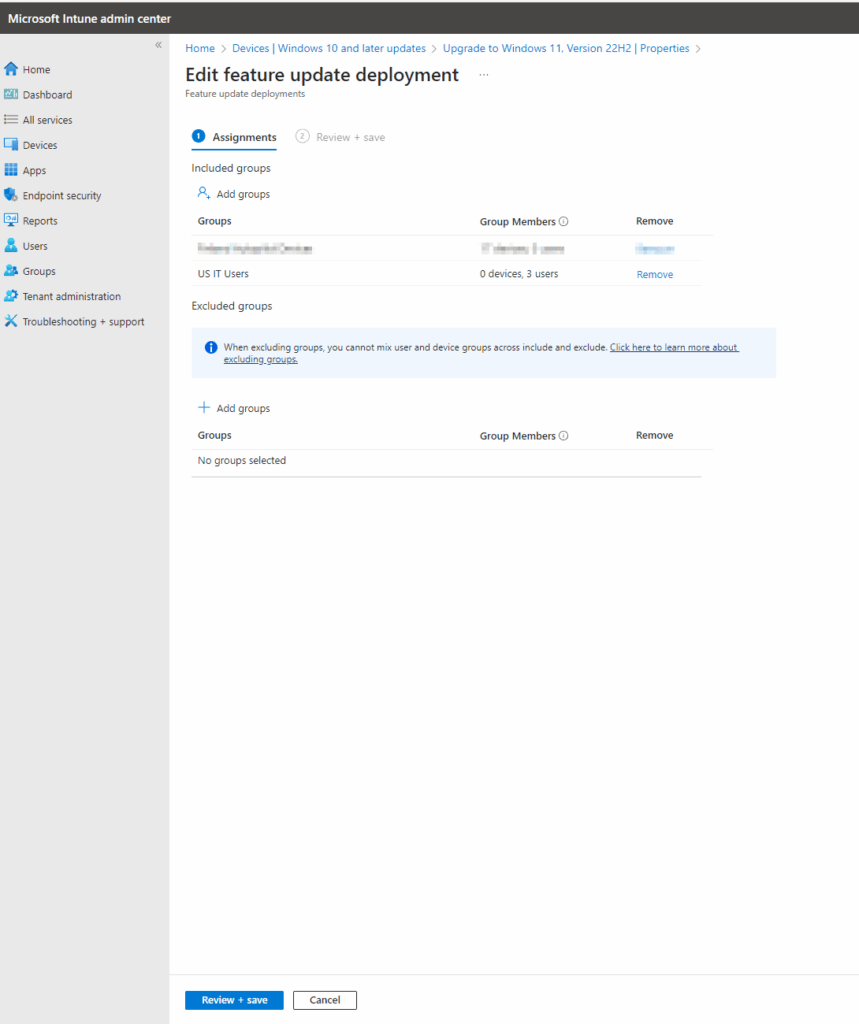
Task: Remove the US IT Users group
Action: click(x=654, y=274)
